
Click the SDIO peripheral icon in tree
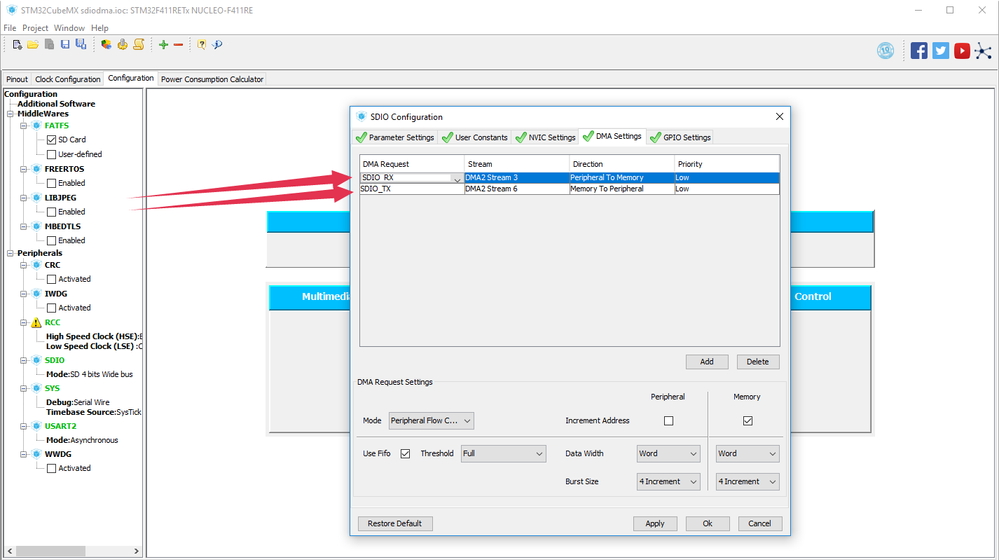click(x=36, y=360)
